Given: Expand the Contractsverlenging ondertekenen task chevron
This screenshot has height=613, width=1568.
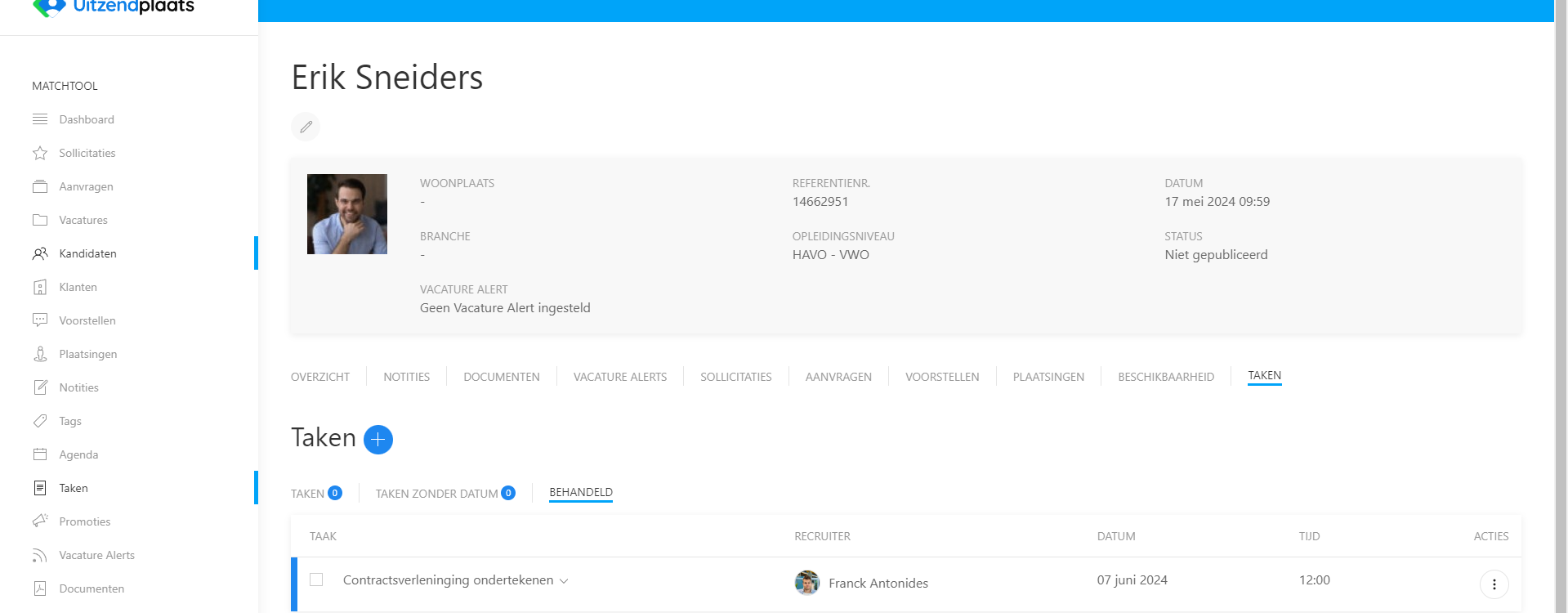Looking at the screenshot, I should (564, 580).
